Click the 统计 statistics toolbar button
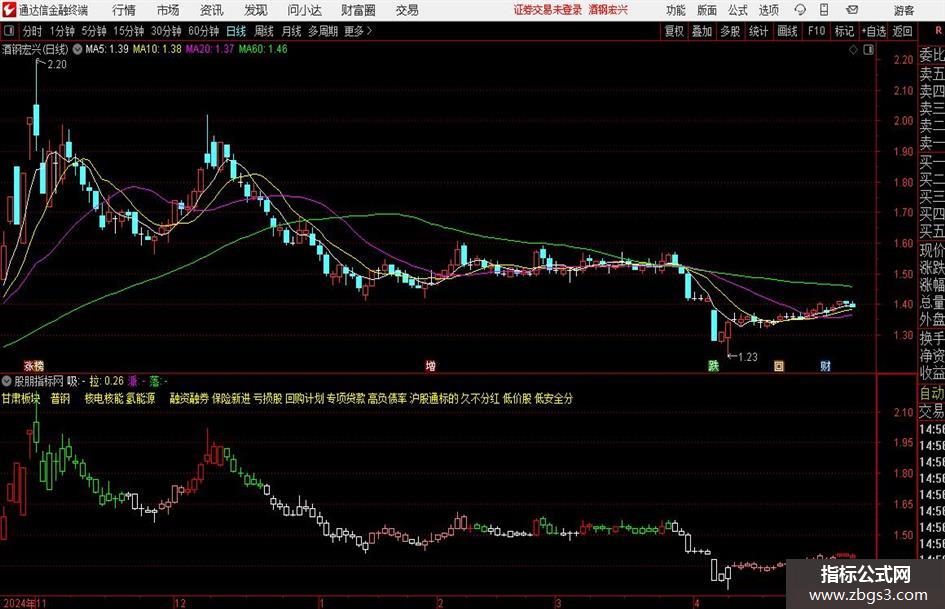945x609 pixels. (x=759, y=31)
